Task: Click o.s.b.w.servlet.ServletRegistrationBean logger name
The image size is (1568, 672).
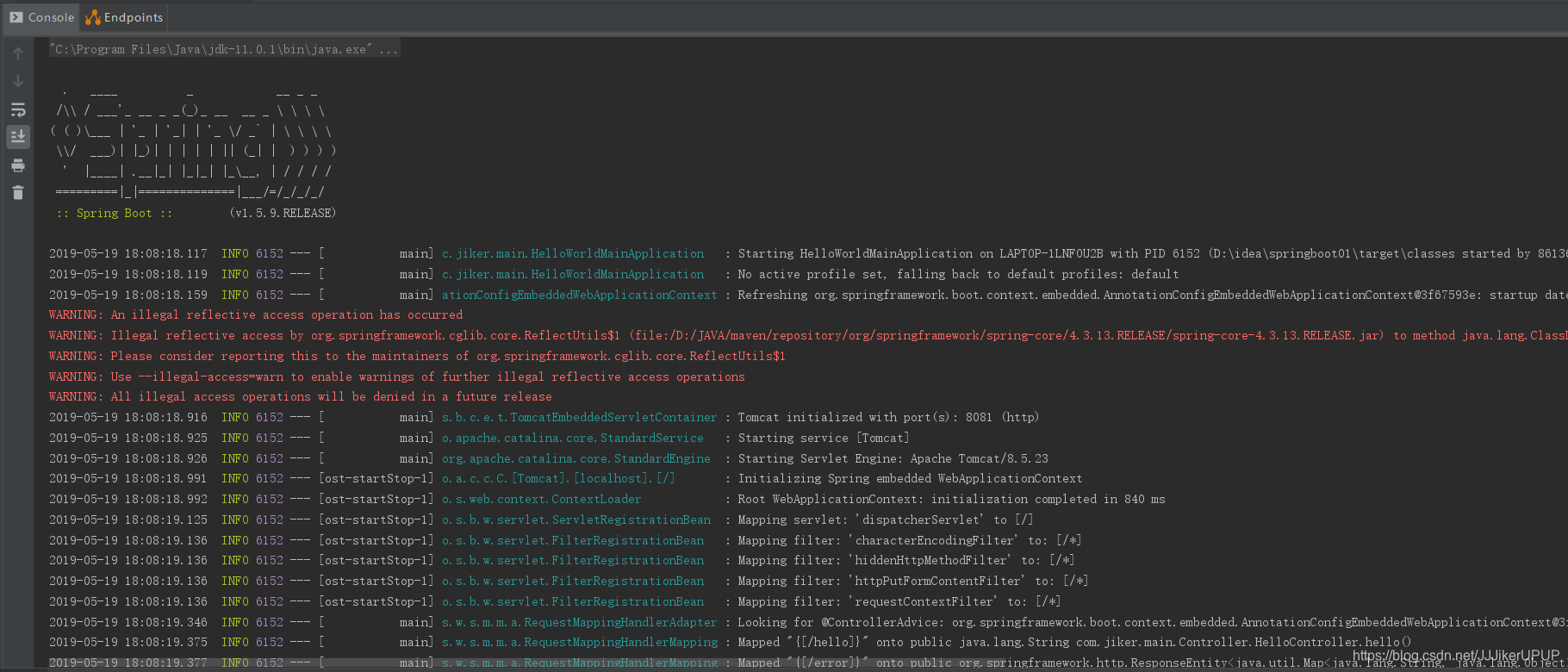Action: click(x=576, y=520)
